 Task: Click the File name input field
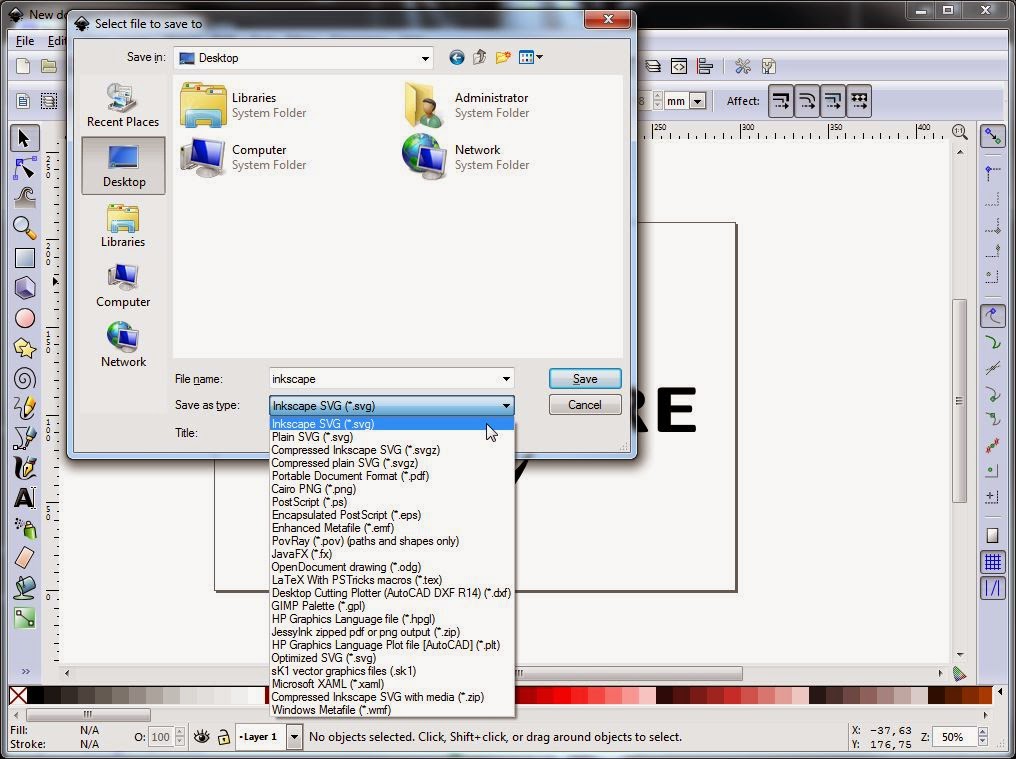[385, 379]
